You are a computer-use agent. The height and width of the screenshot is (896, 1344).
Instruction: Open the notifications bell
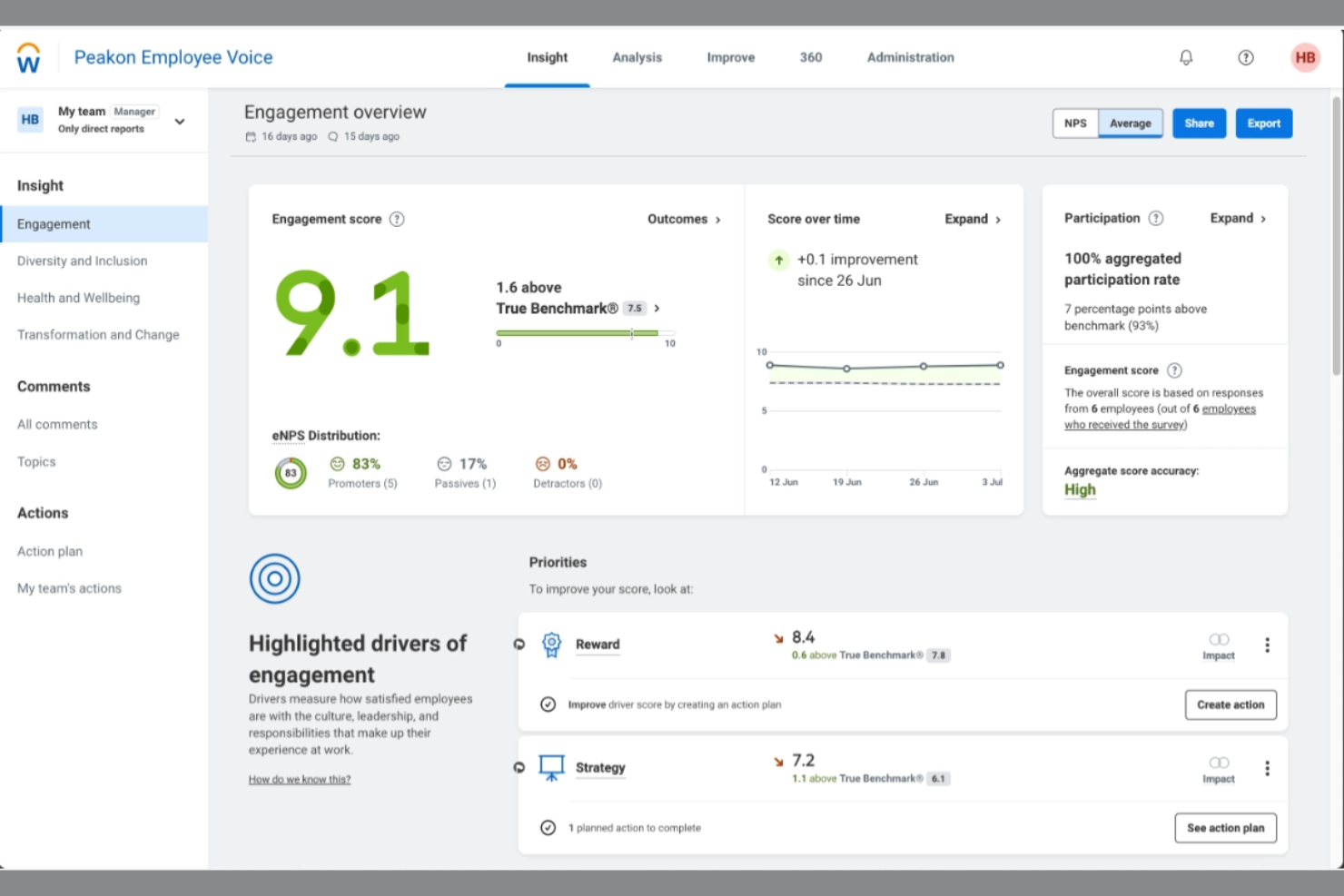click(x=1186, y=57)
